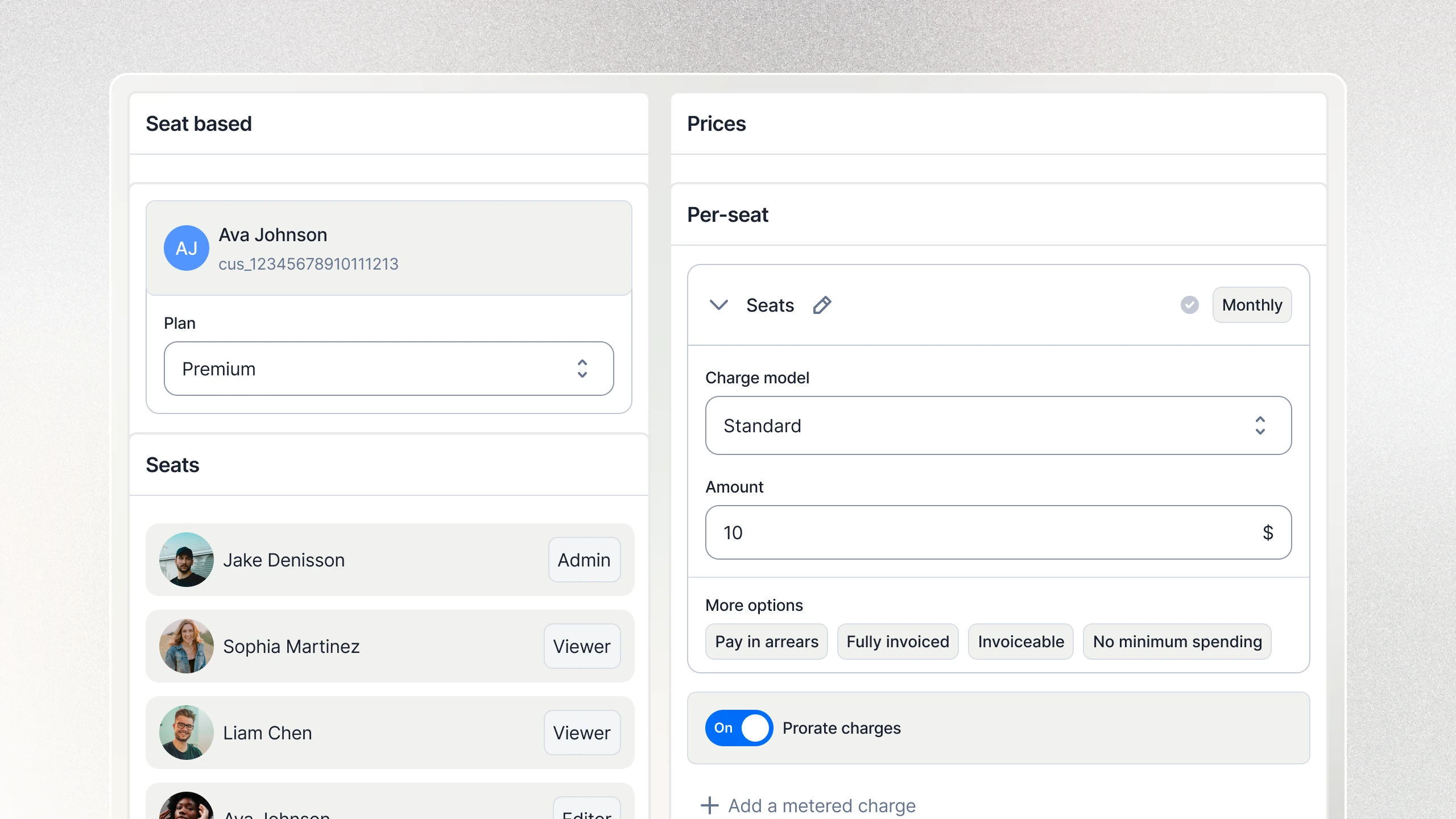This screenshot has width=1456, height=819.
Task: Open the Plan dropdown showing Premium
Action: [x=389, y=369]
